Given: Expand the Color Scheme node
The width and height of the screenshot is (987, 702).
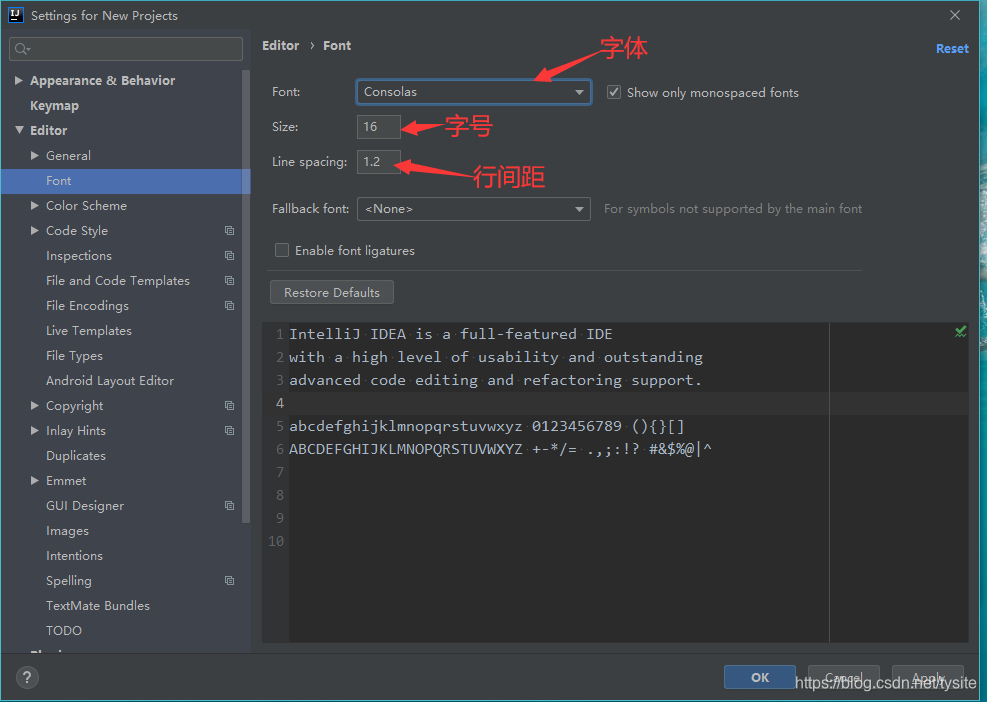Looking at the screenshot, I should tap(35, 206).
